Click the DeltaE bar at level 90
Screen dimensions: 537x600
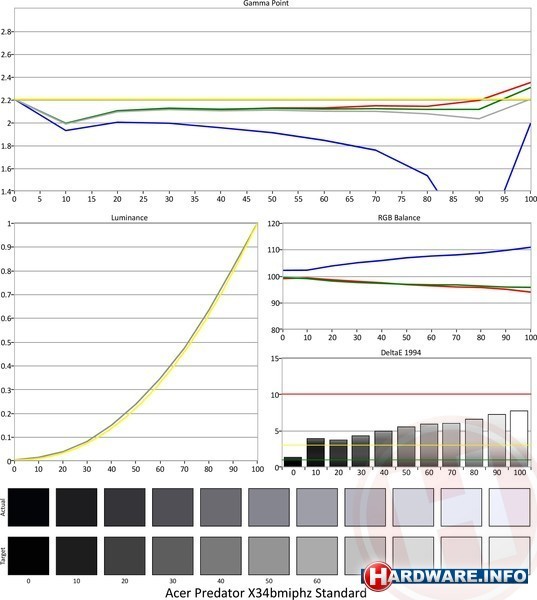(x=496, y=440)
